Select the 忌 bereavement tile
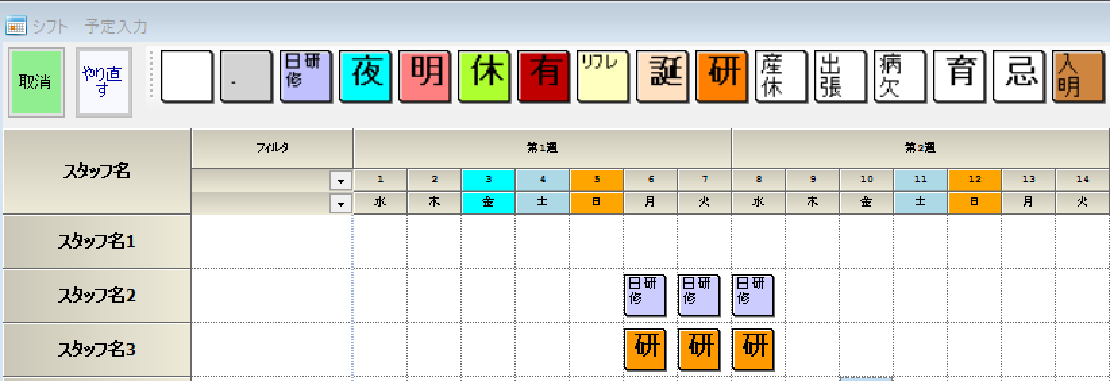Image resolution: width=1110 pixels, height=381 pixels. 1019,76
